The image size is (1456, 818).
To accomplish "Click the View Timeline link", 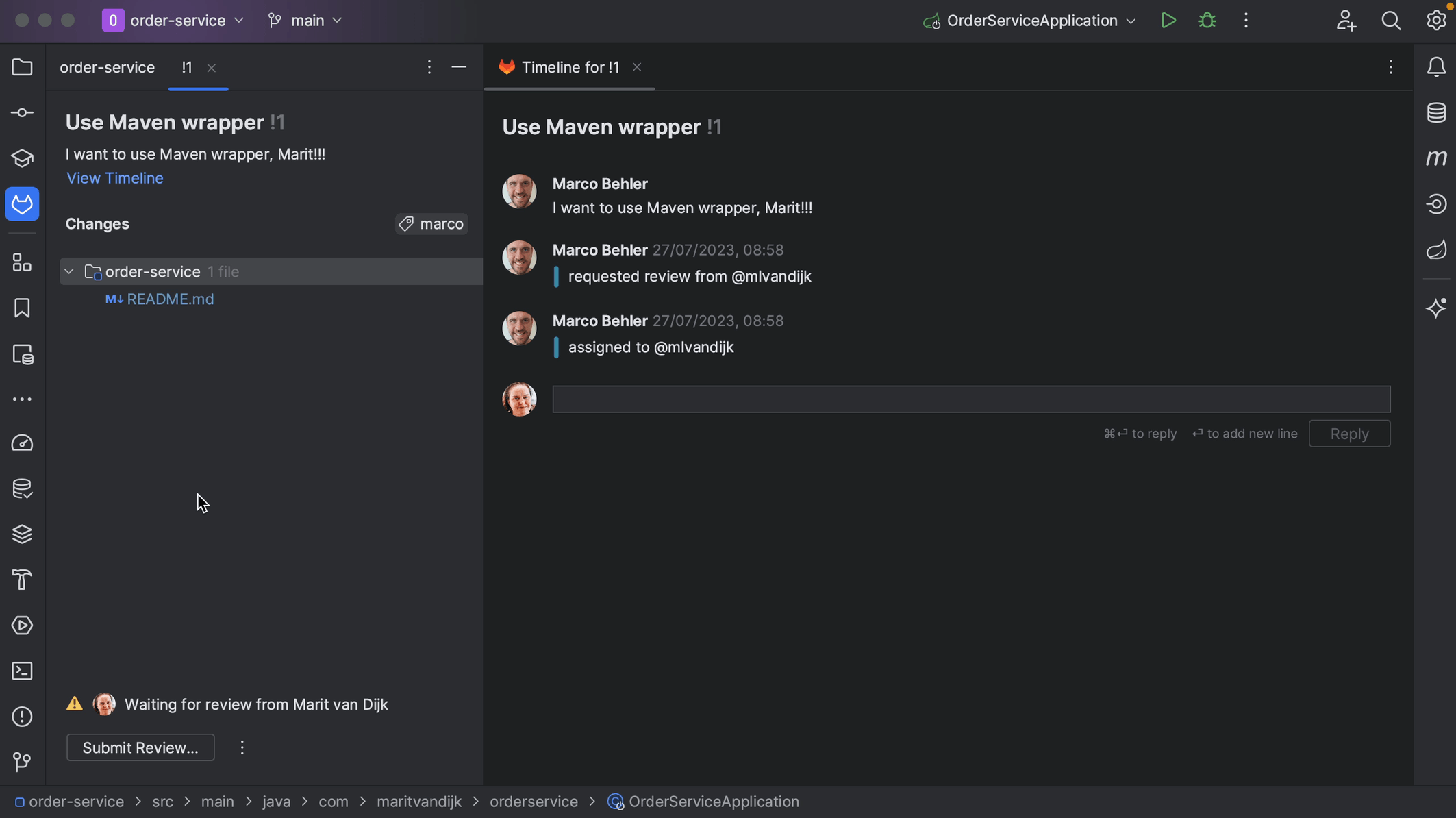I will (x=115, y=179).
